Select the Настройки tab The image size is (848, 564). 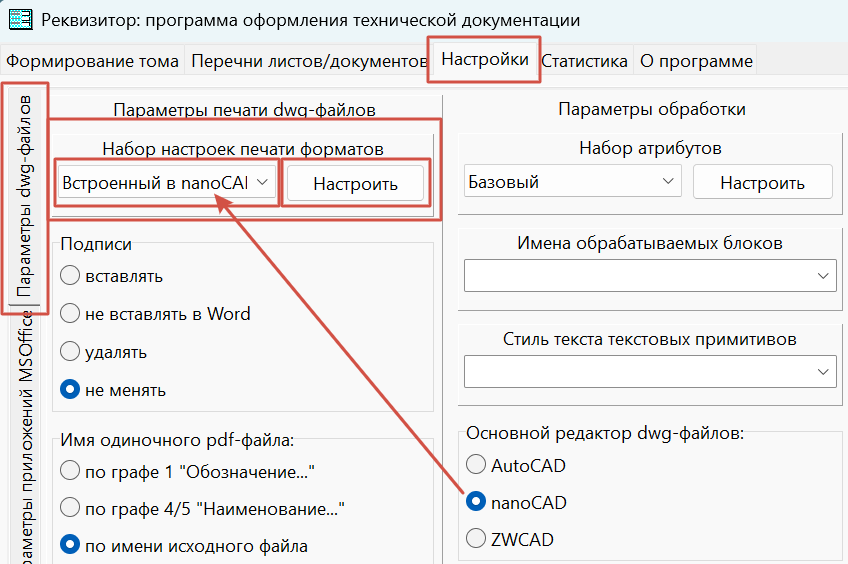485,59
